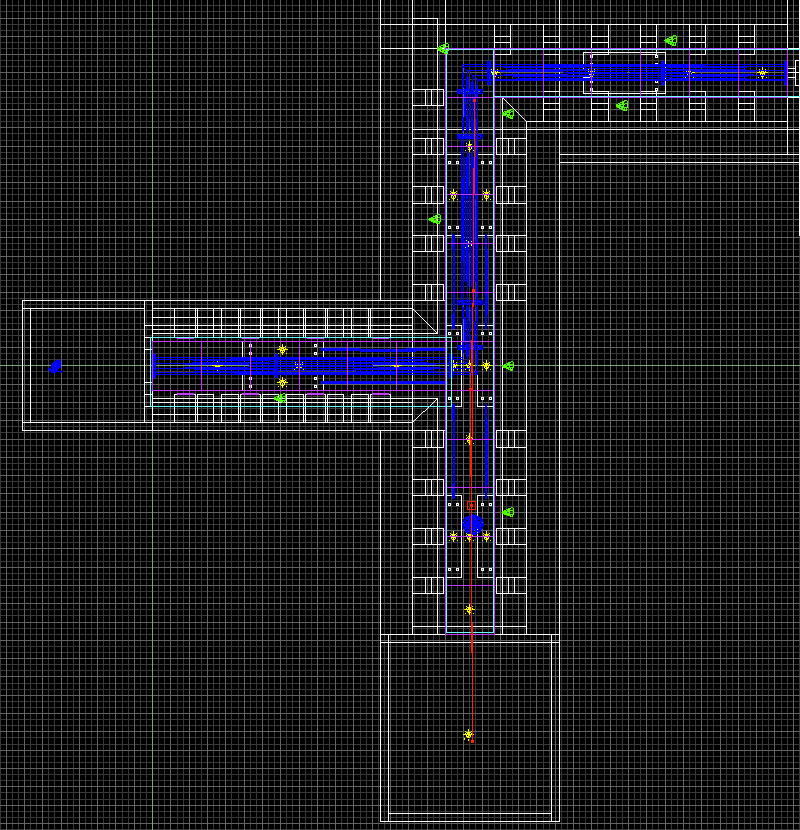Click the upper yellow light in the left corridor
Image resolution: width=800 pixels, height=830 pixels.
(x=282, y=350)
